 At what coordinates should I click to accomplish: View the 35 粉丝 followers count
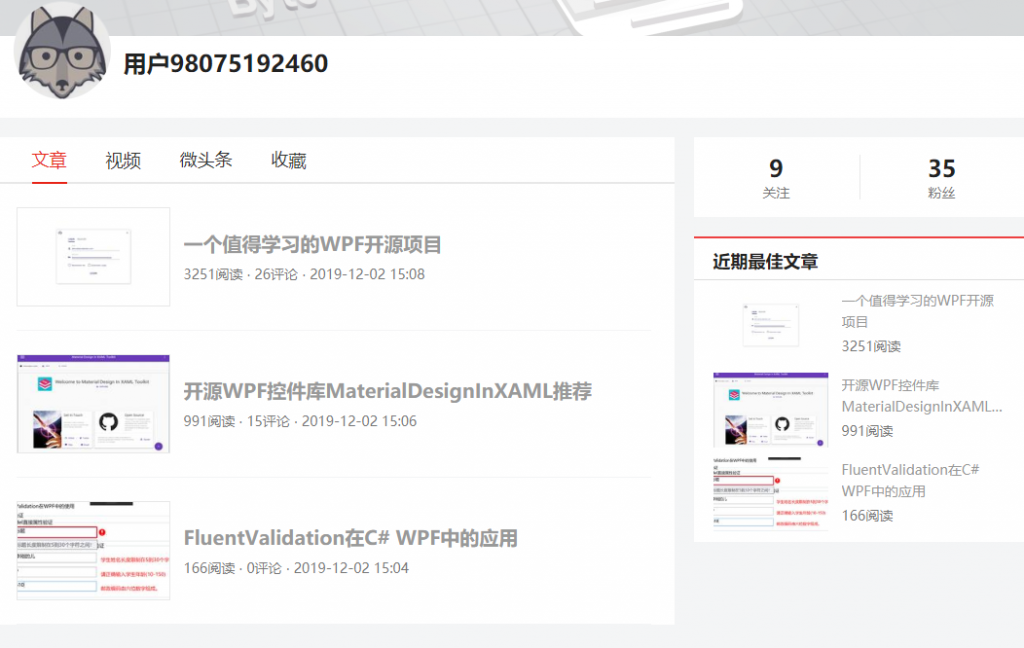(x=942, y=178)
